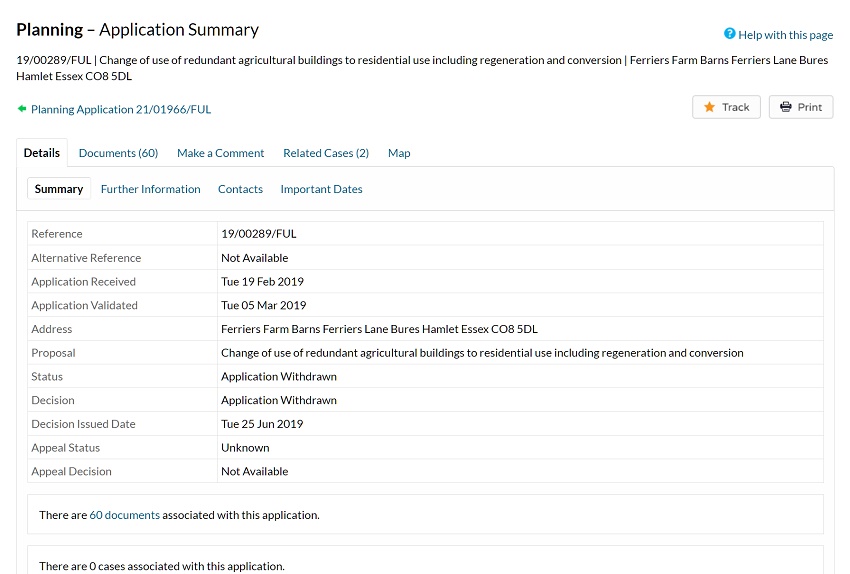The height and width of the screenshot is (574, 850).
Task: Open the Contacts sub-tab
Action: [x=240, y=189]
